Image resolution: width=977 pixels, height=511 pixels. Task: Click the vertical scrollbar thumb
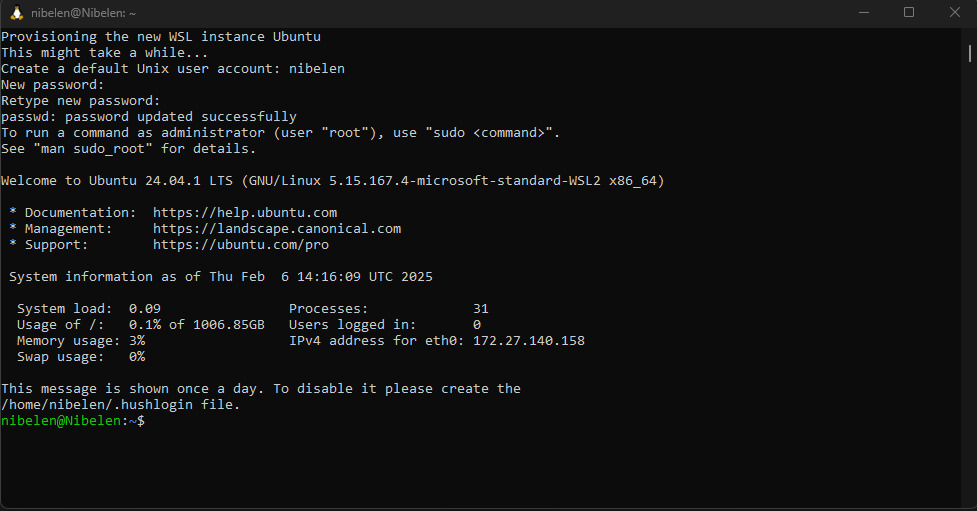click(x=970, y=53)
